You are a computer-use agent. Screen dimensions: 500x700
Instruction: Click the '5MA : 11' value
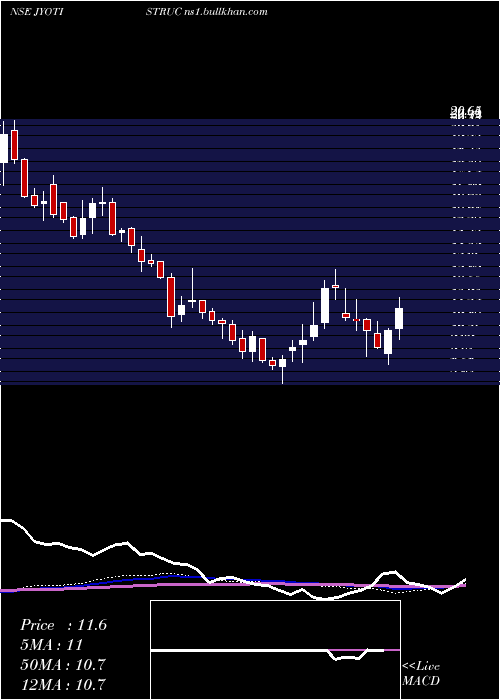click(x=52, y=645)
